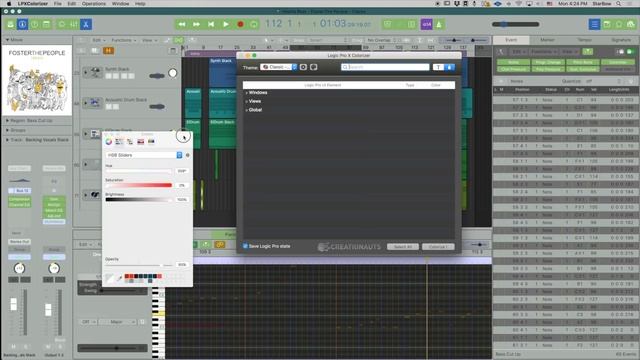Click the Acoustic Drum Stack track icon
Viewport: 640px width, 360px height.
(x=96, y=103)
